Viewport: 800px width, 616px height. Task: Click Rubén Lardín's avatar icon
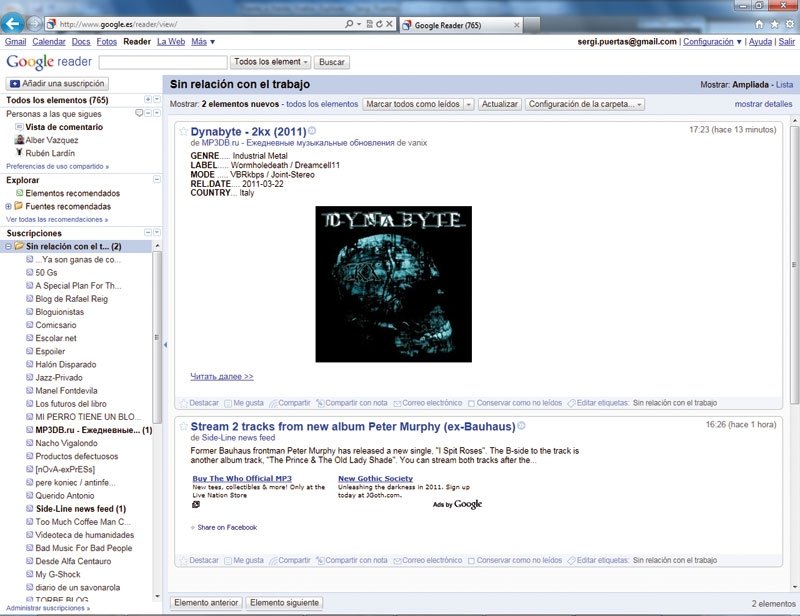(x=19, y=153)
